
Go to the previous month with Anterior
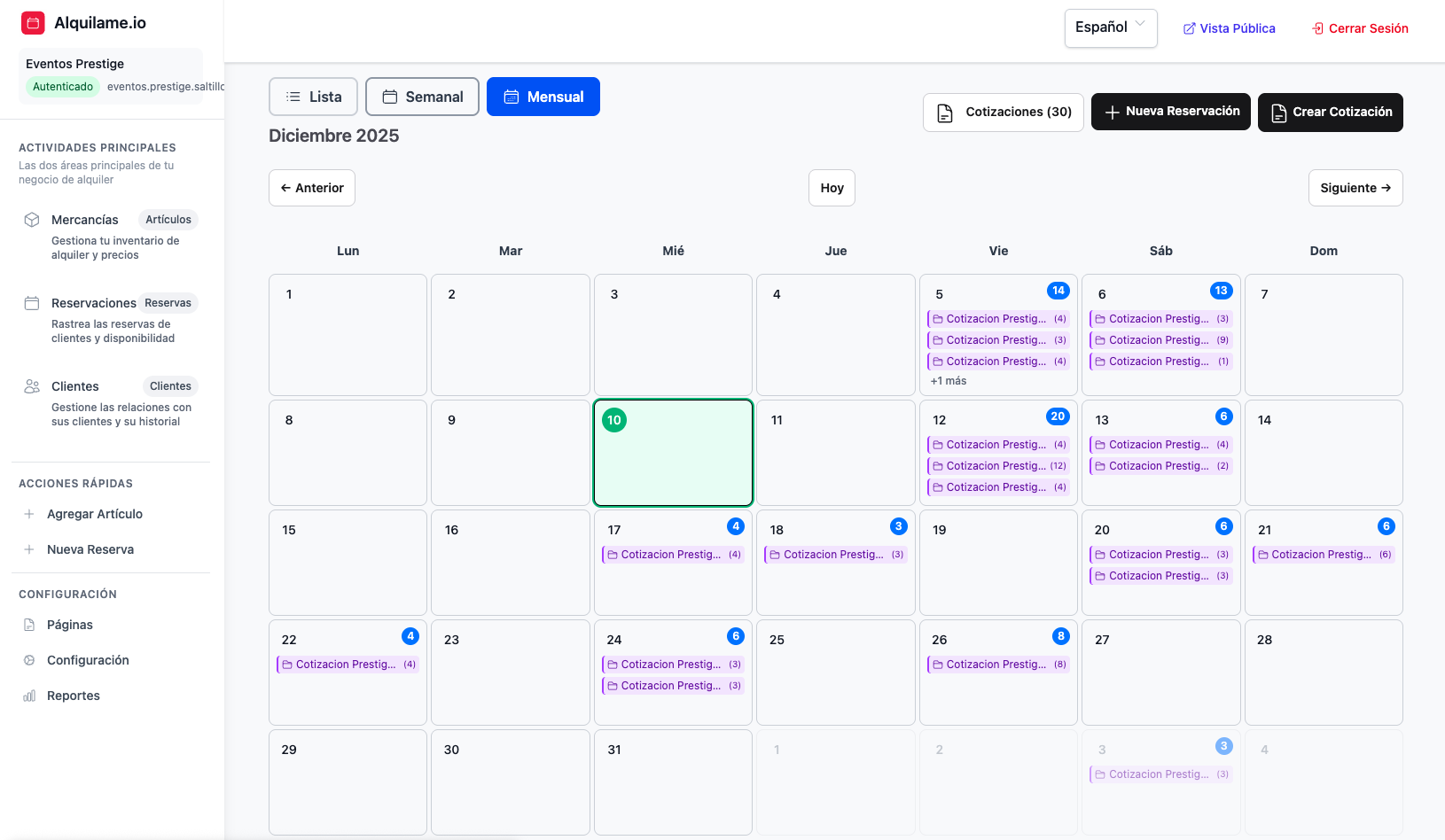tap(312, 188)
